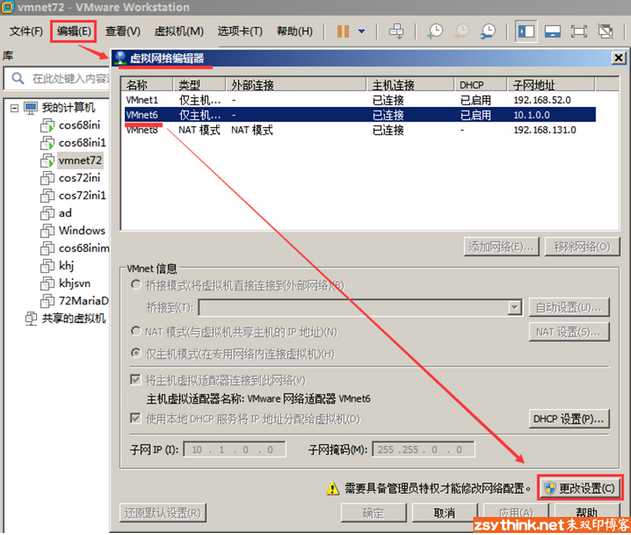This screenshot has width=631, height=535.
Task: Click the 自动设置(U) button
Action: [568, 308]
